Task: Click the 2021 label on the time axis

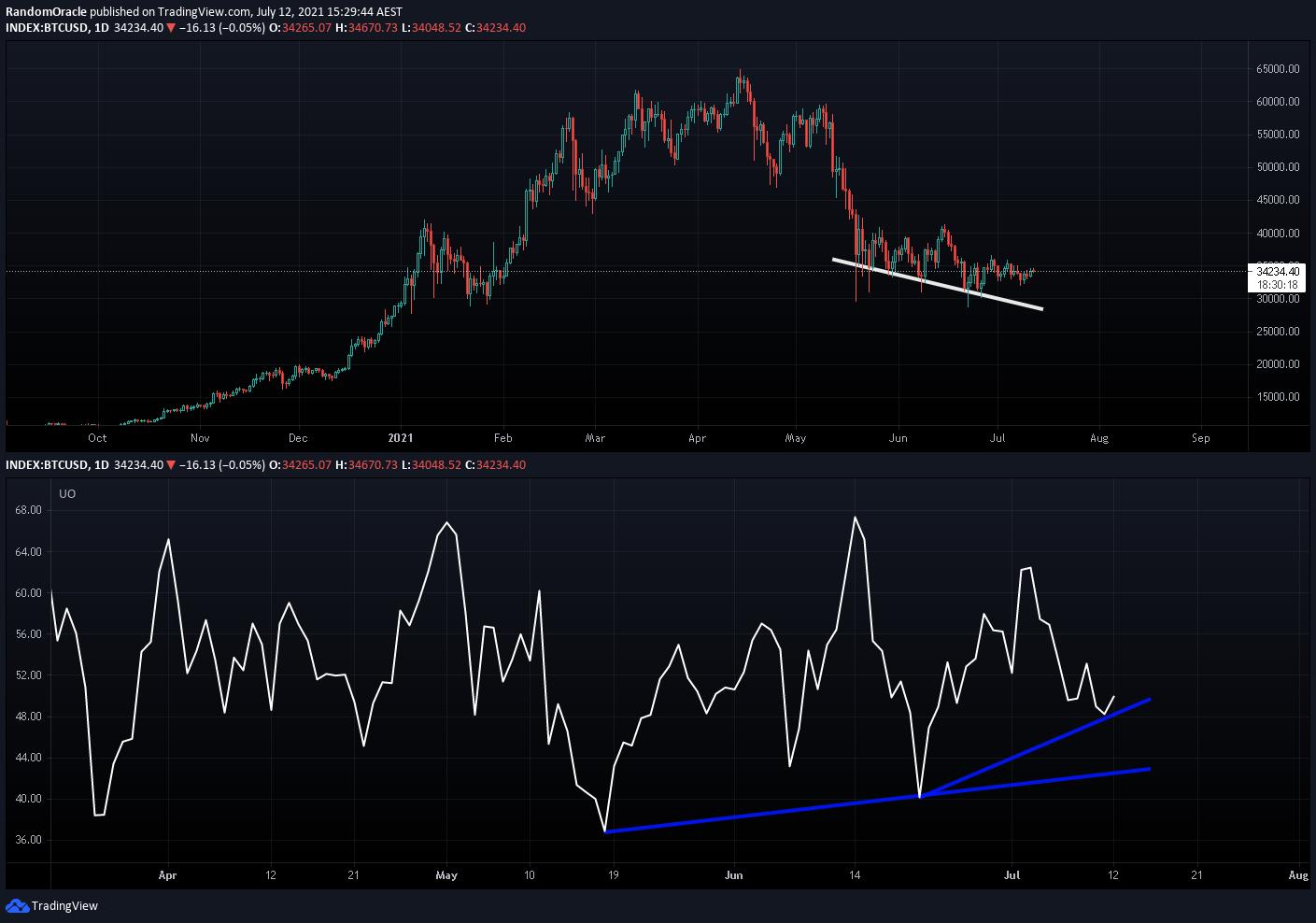Action: (400, 438)
